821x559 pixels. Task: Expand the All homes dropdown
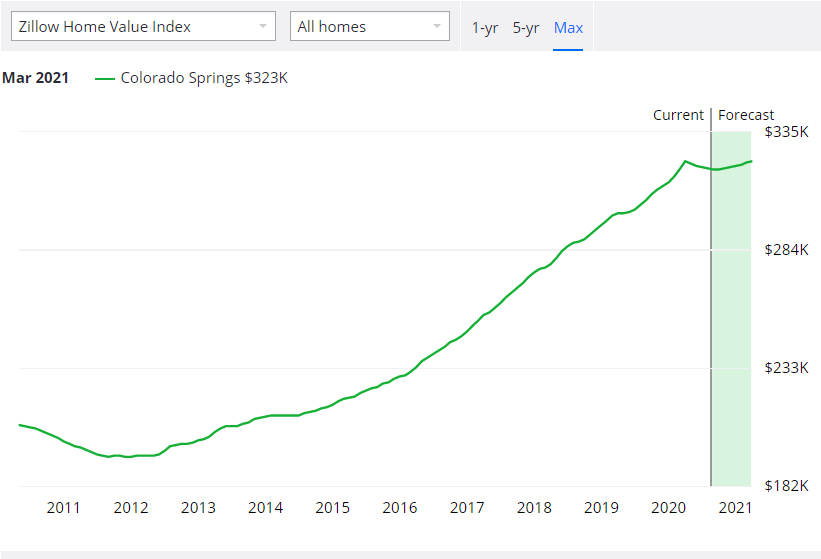click(x=370, y=26)
